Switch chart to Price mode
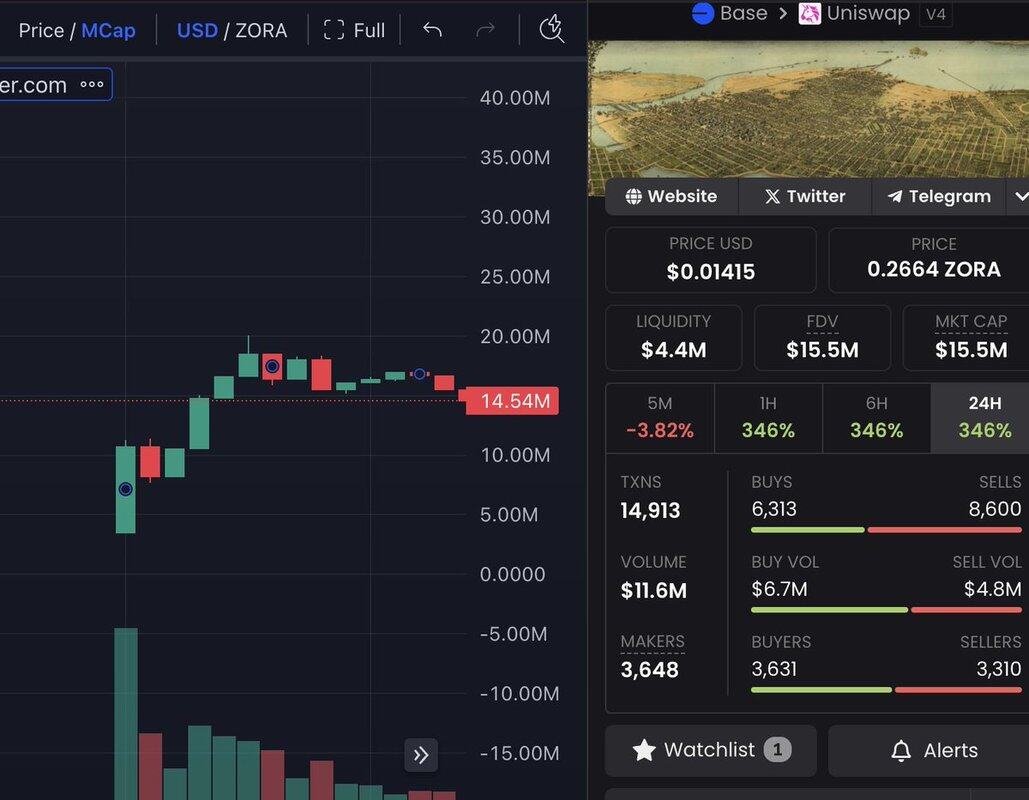This screenshot has height=800, width=1029. pos(41,31)
